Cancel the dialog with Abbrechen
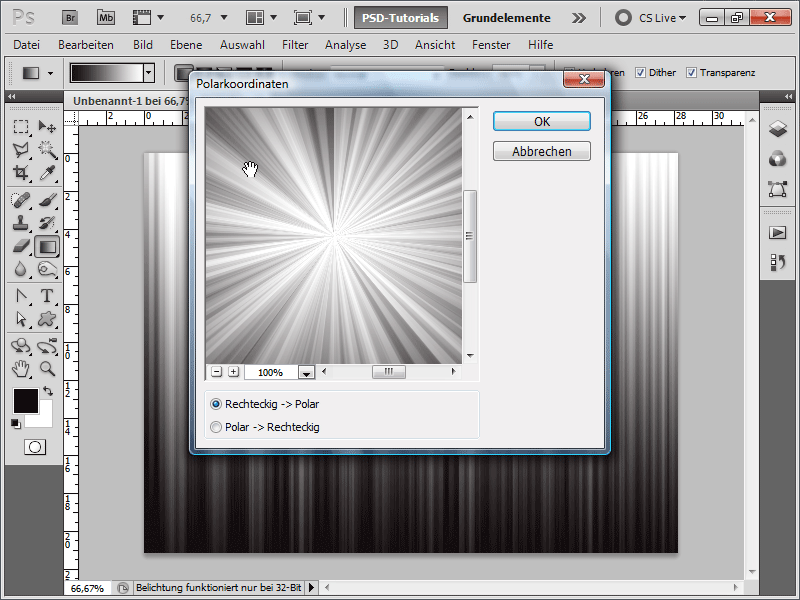 tap(542, 152)
